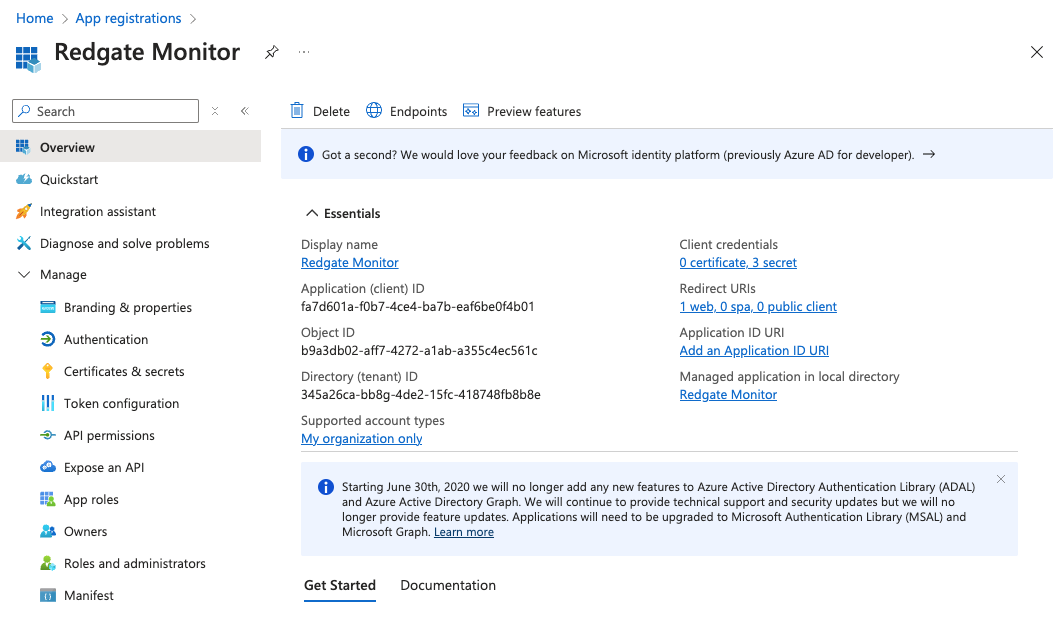Open Endpoints via the globe icon
The image size is (1055, 618).
[x=374, y=111]
